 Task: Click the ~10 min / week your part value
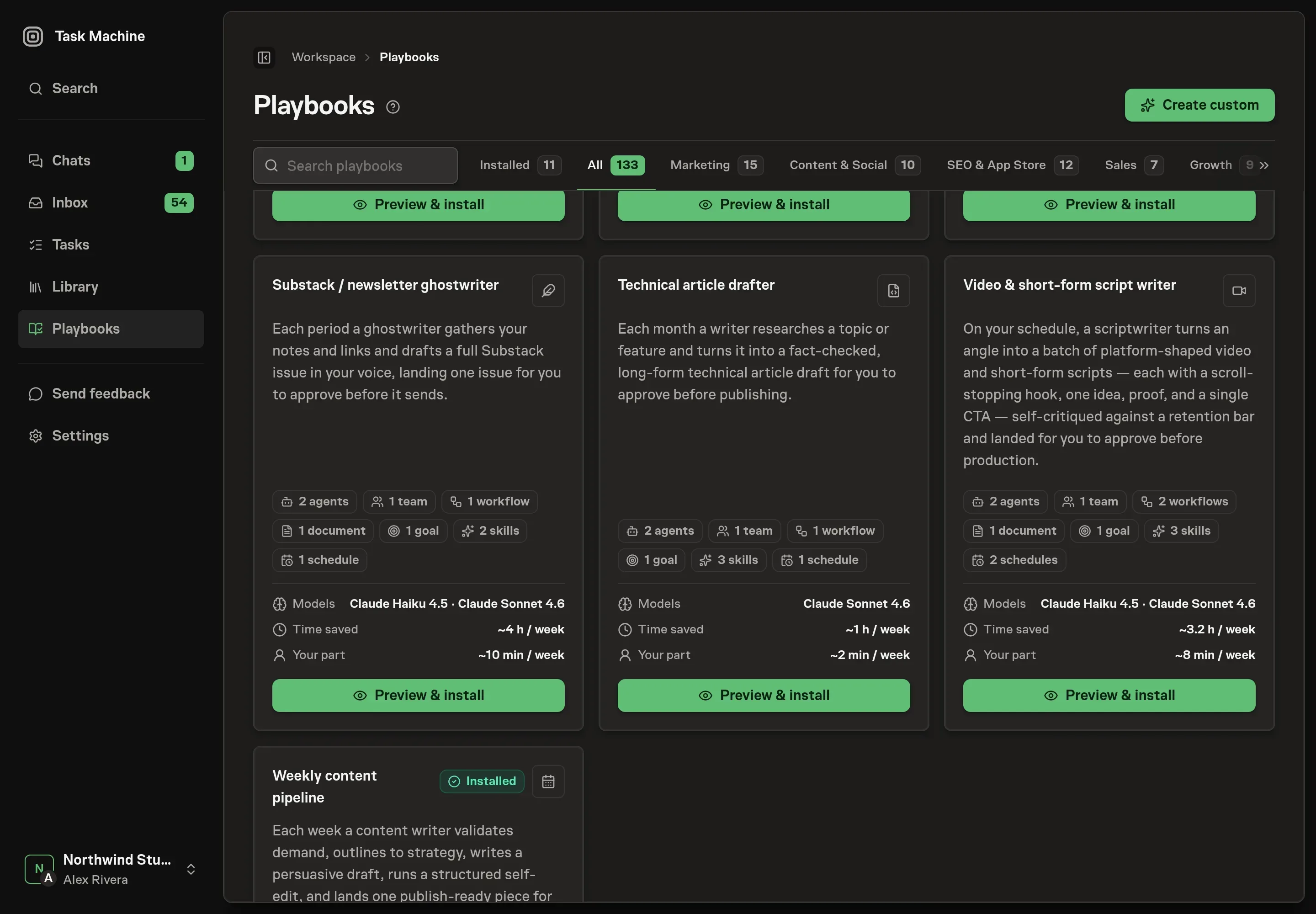tap(521, 655)
